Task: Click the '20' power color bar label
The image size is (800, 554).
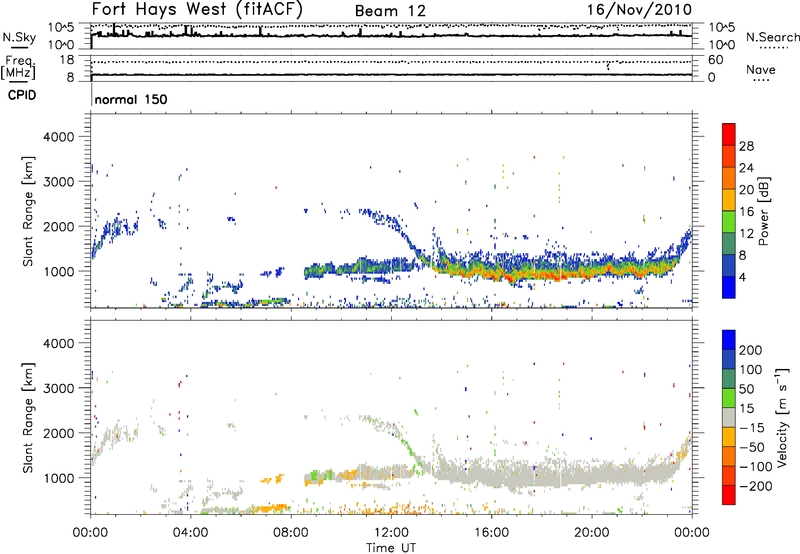Action: [x=746, y=190]
